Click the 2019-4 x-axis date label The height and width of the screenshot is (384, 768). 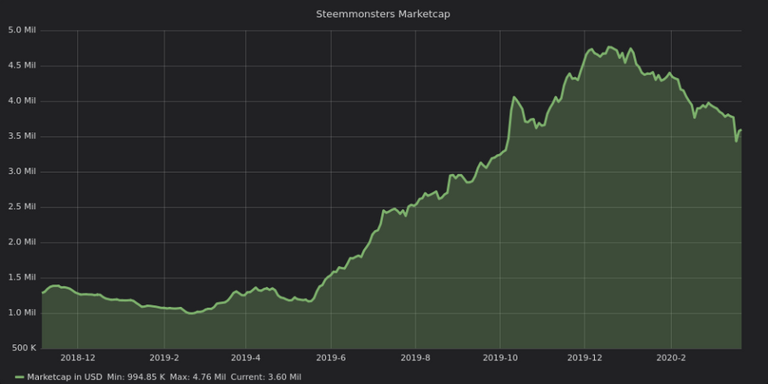point(245,358)
